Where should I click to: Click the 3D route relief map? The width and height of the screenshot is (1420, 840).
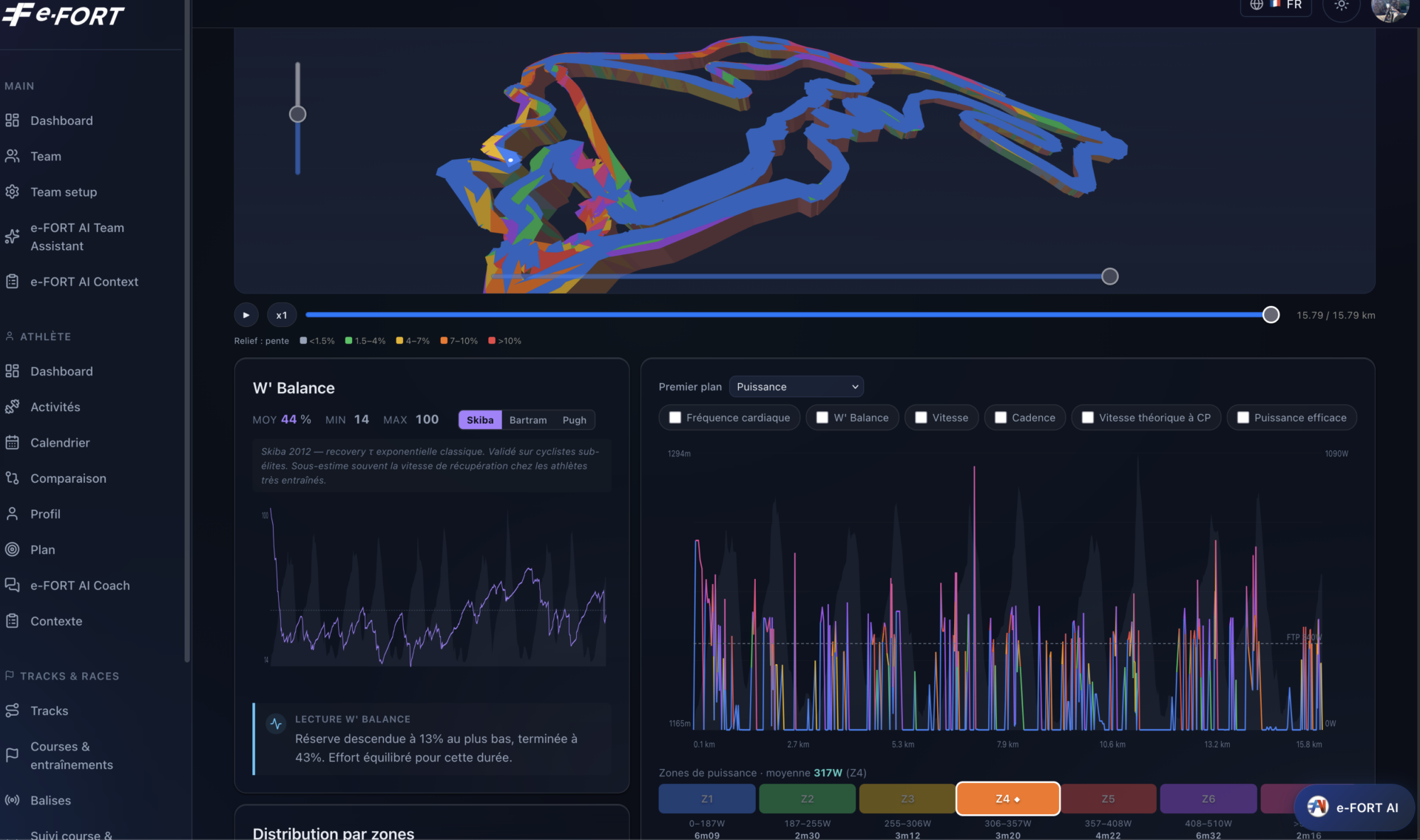tap(805, 160)
